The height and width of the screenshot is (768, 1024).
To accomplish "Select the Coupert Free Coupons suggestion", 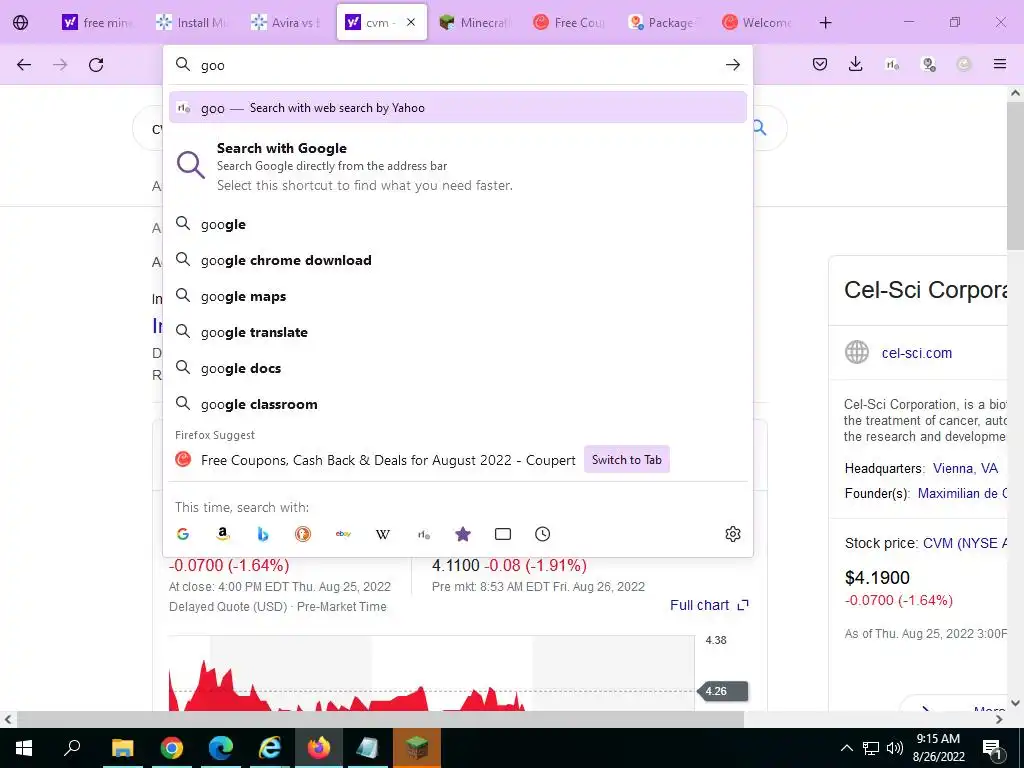I will point(388,460).
